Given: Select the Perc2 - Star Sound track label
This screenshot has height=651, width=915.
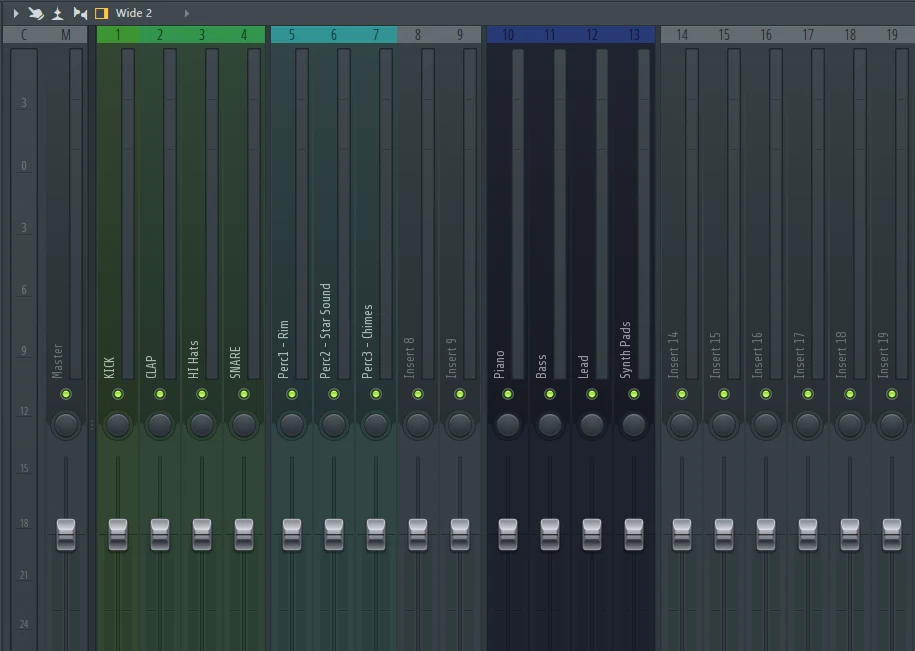Looking at the screenshot, I should pyautogui.click(x=326, y=331).
